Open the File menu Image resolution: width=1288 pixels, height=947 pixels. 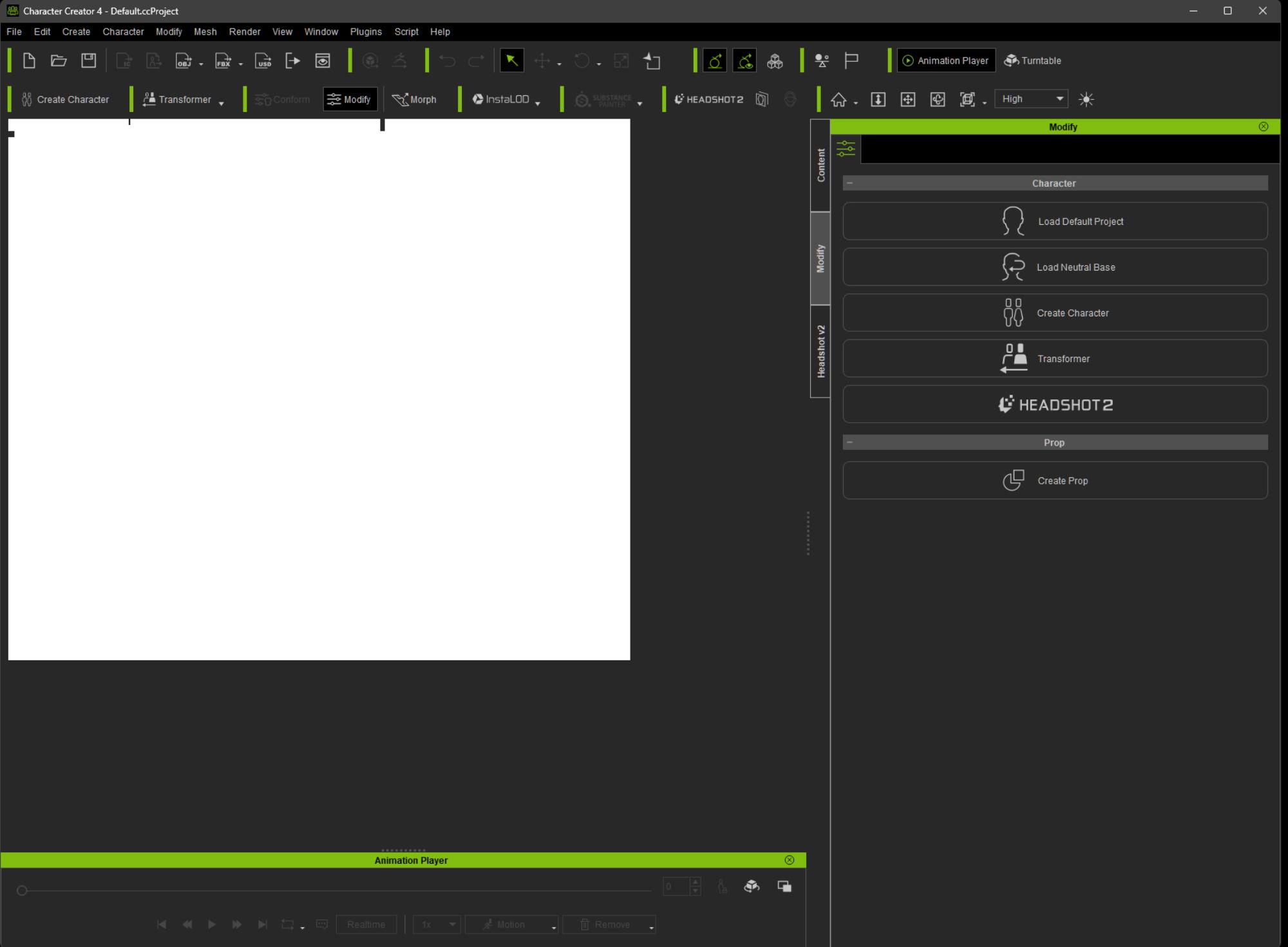(x=14, y=32)
